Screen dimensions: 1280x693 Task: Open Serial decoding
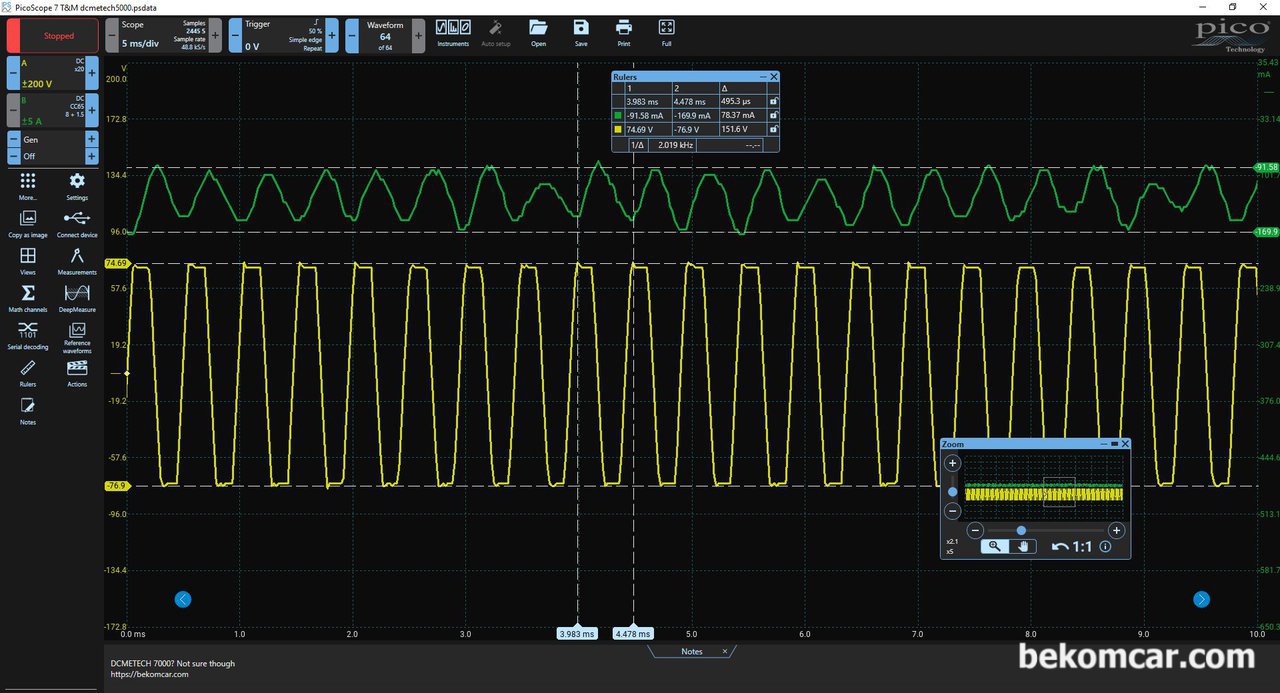click(x=28, y=335)
